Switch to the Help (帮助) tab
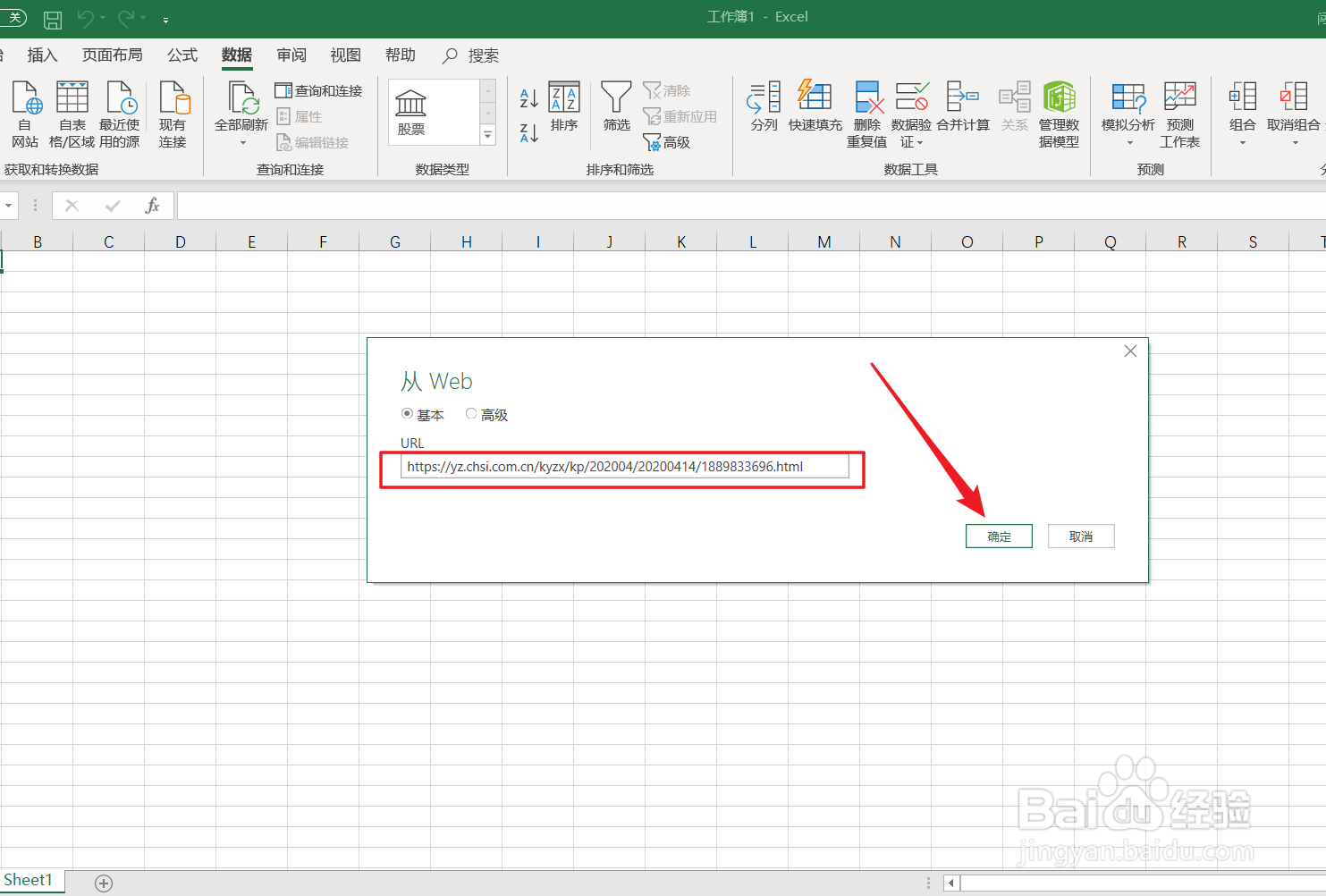Viewport: 1326px width, 896px height. 401,55
